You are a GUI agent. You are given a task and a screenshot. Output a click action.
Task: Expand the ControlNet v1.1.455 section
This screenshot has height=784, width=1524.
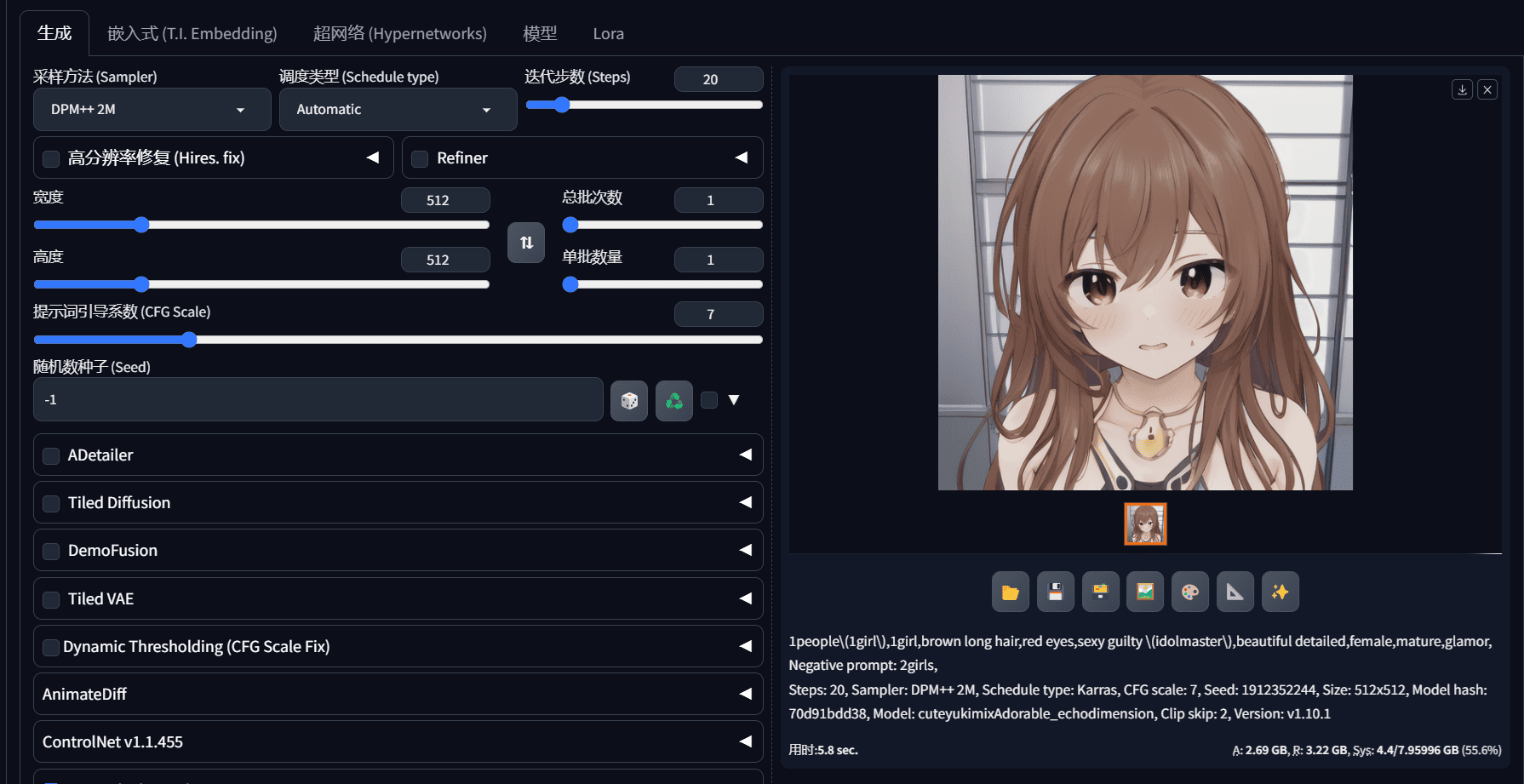[398, 741]
